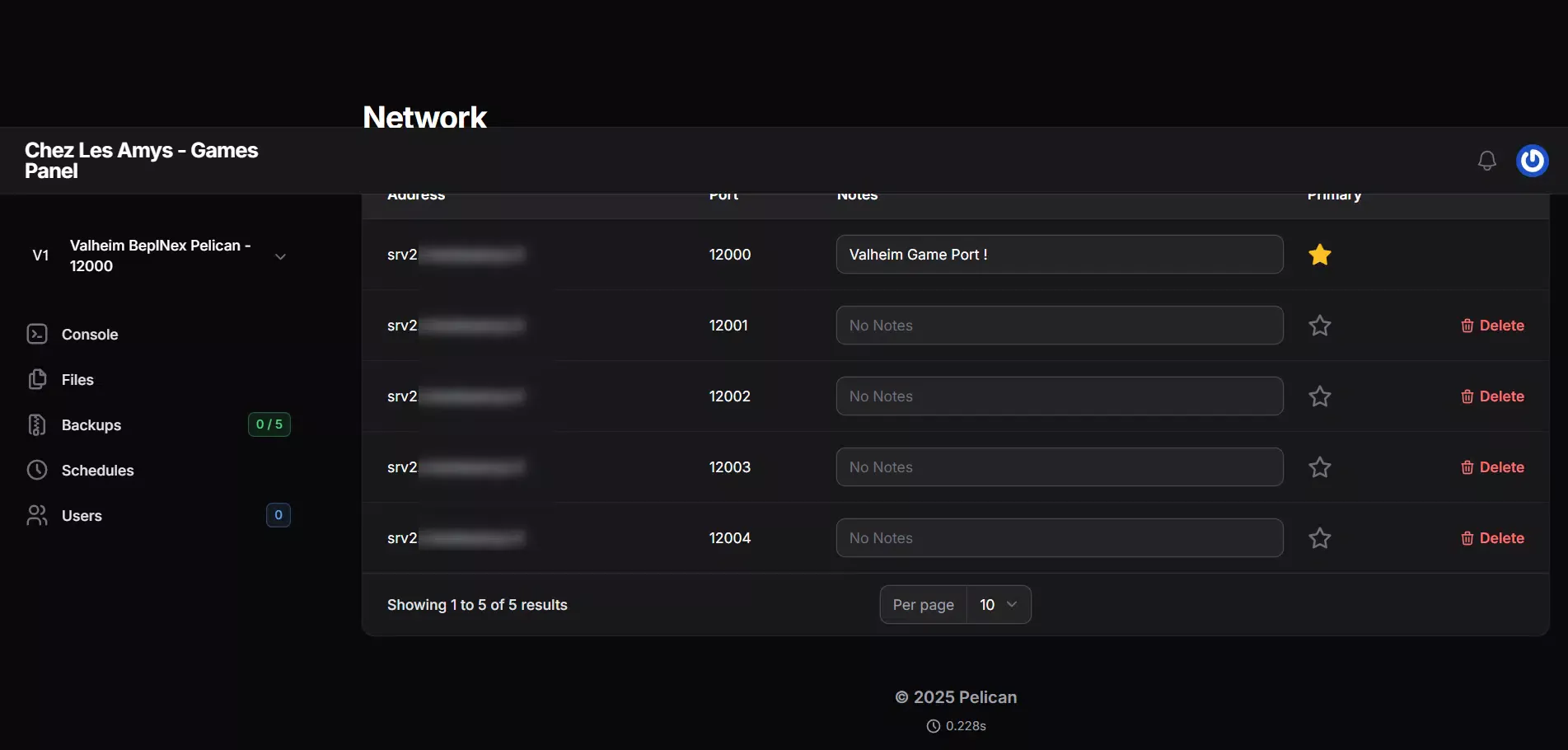The image size is (1568, 750).
Task: Click the Files icon in sidebar
Action: pyautogui.click(x=37, y=379)
